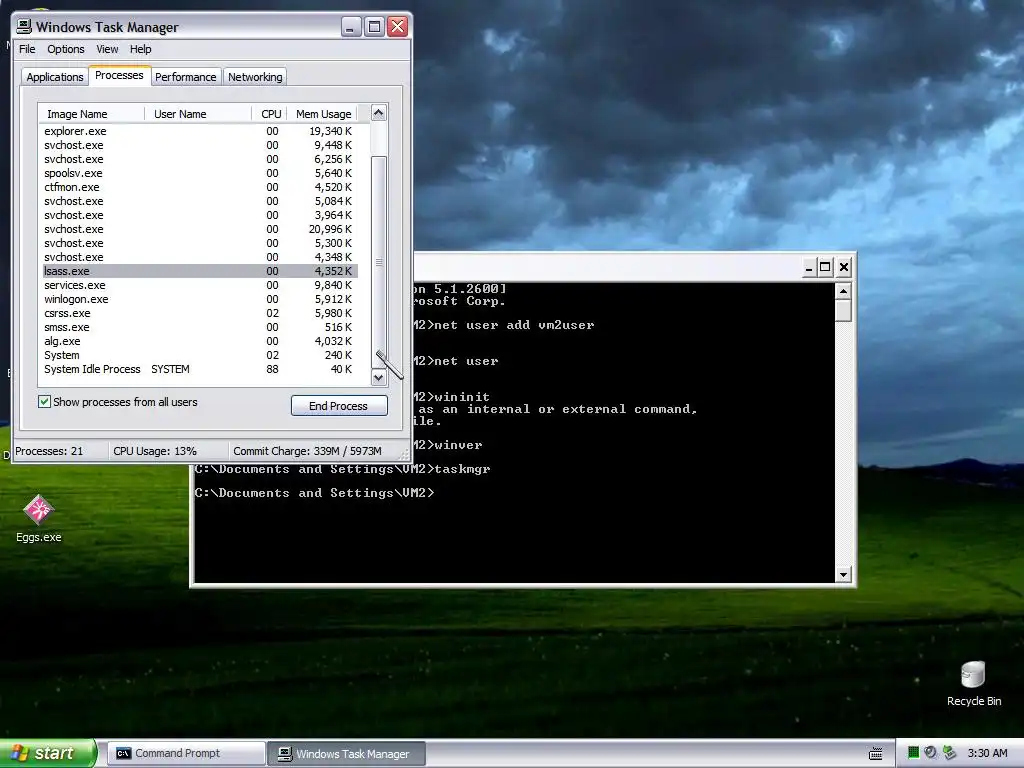1024x768 pixels.
Task: Select svchost.exe using 4,348 K memory
Action: pyautogui.click(x=200, y=257)
